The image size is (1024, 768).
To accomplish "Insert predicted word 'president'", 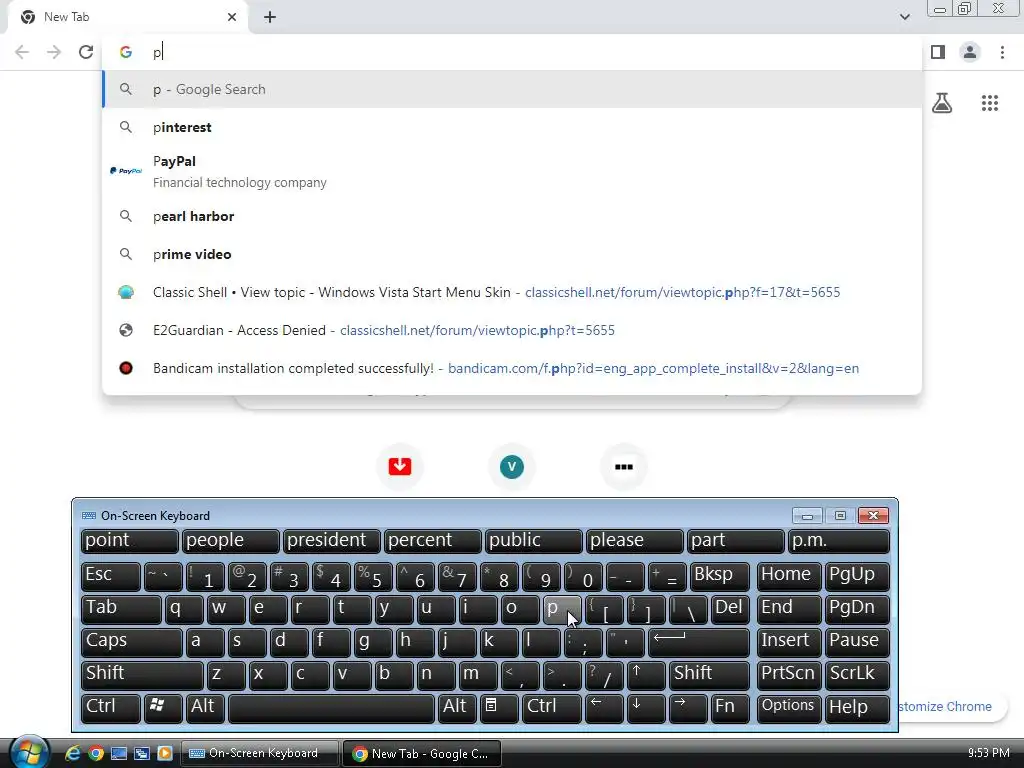I will [332, 541].
